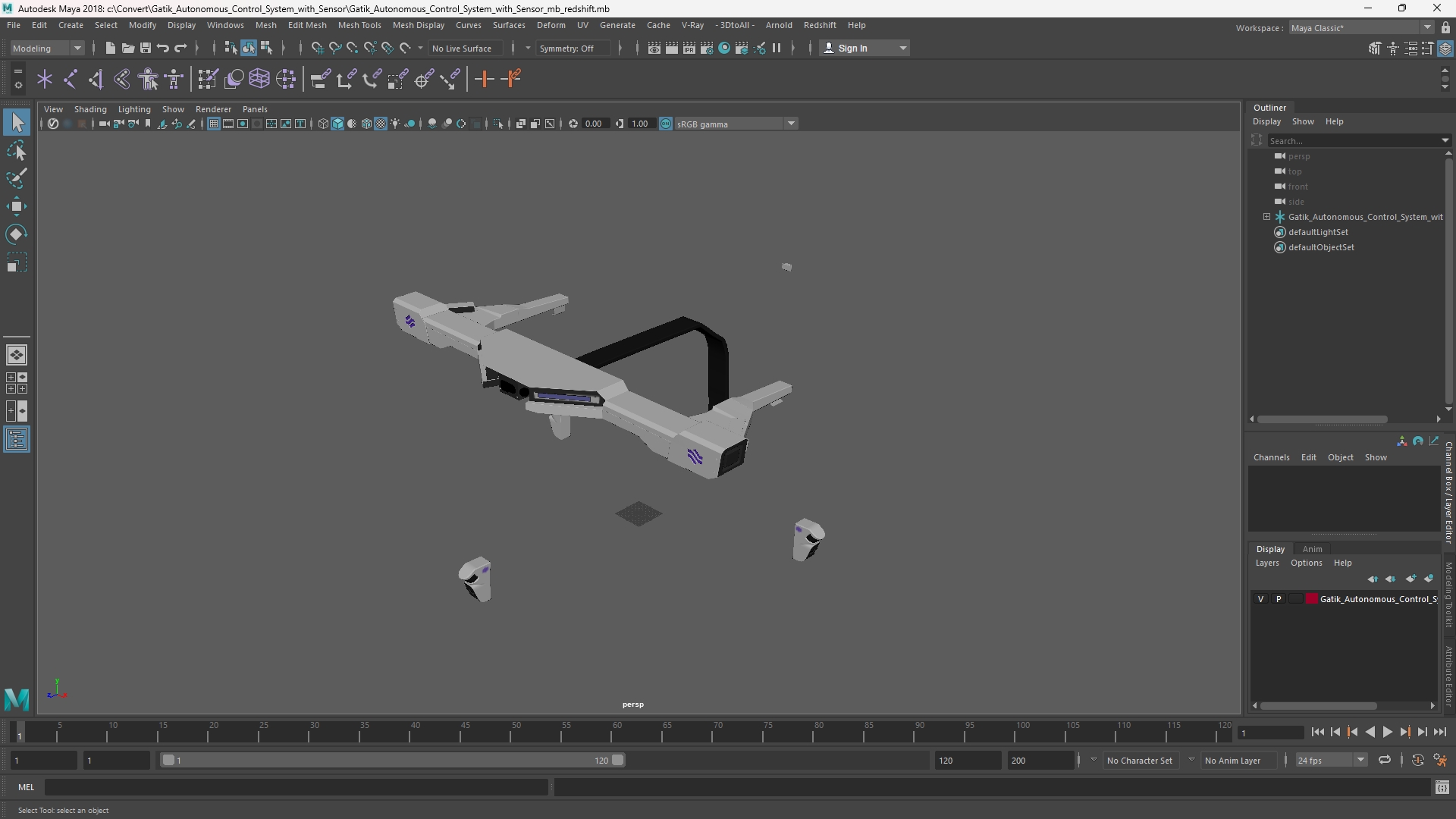The image size is (1456, 819).
Task: Click the four-view layout icon
Action: coord(17,383)
